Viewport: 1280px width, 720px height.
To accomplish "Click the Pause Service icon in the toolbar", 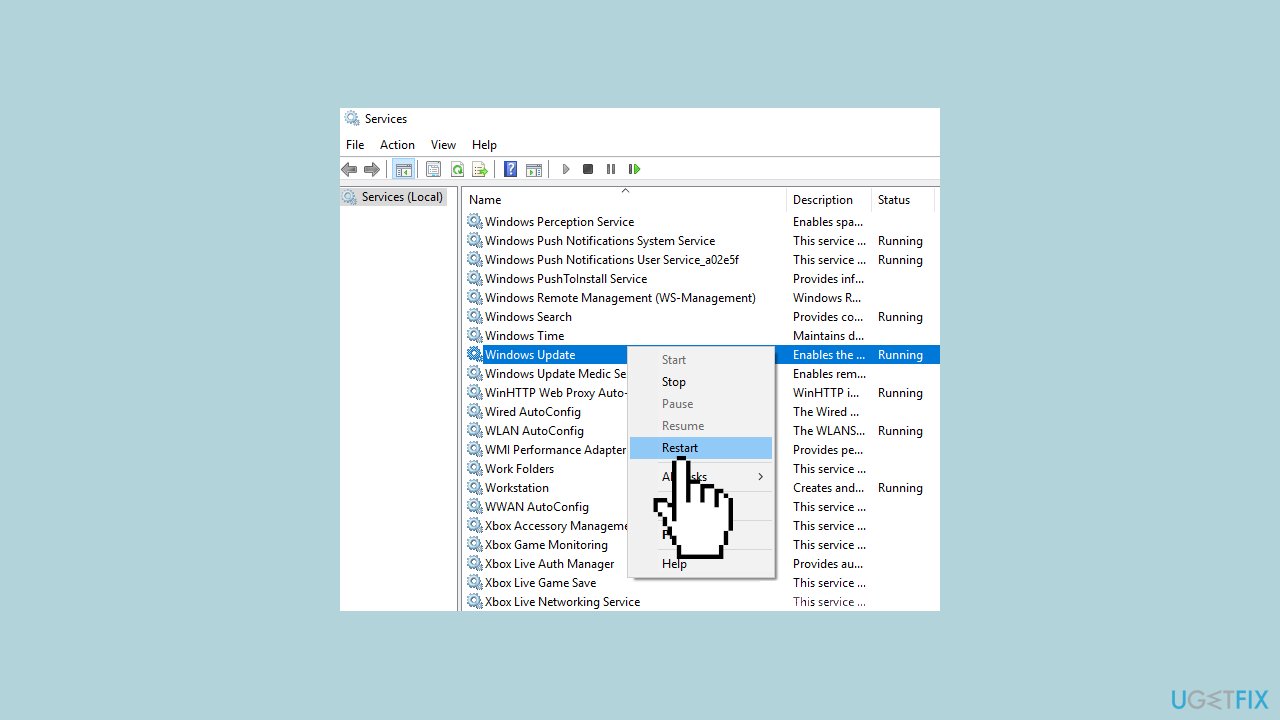I will click(x=611, y=170).
